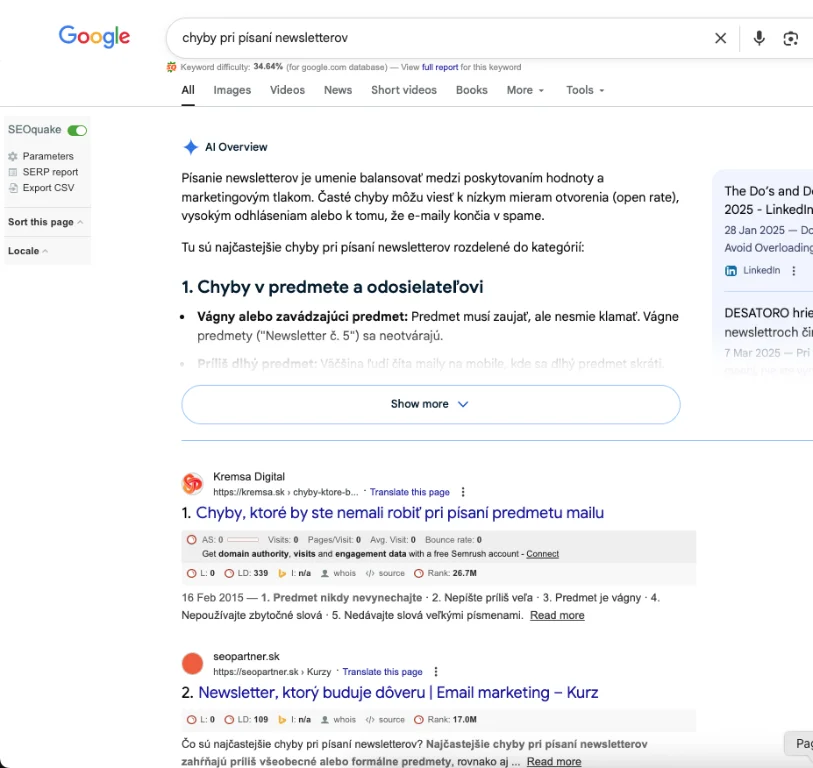Open the full report keyword link

tap(440, 67)
